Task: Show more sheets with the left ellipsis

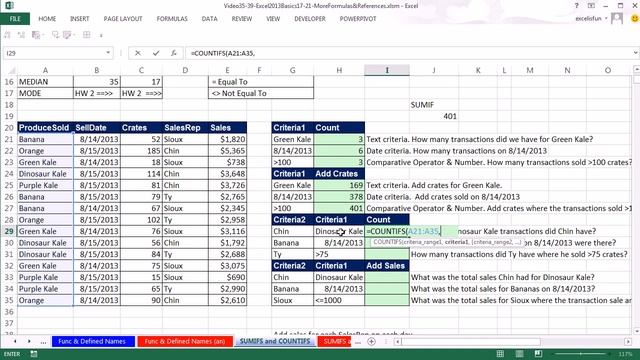Action: tap(43, 342)
